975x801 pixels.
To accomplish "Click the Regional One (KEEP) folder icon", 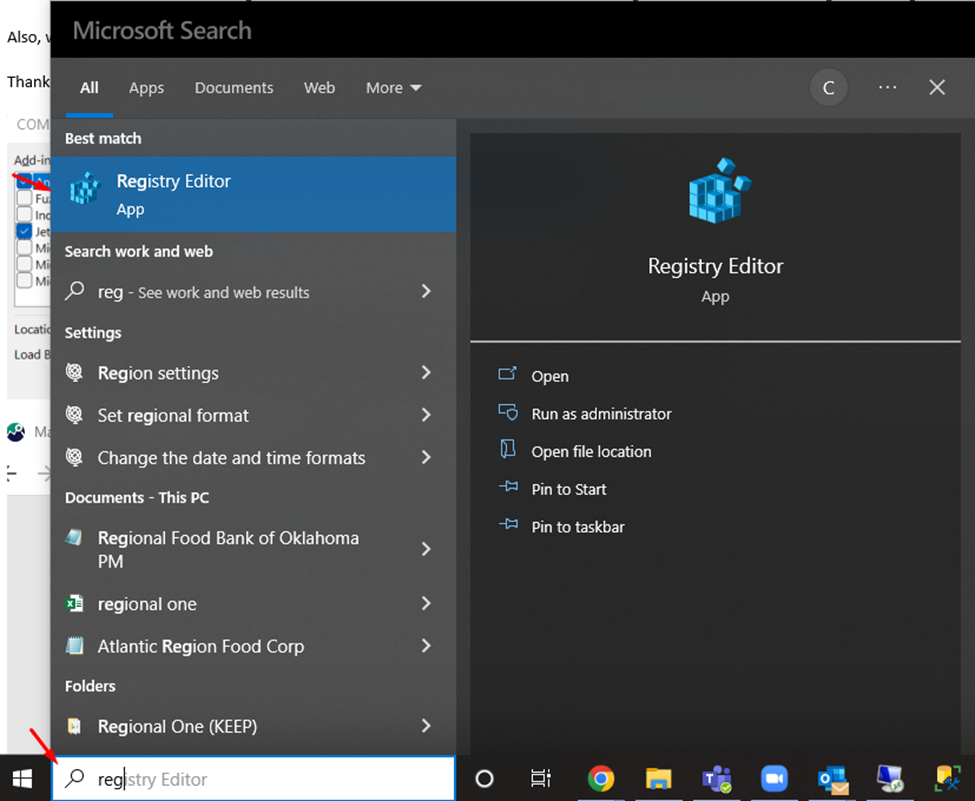I will point(75,726).
